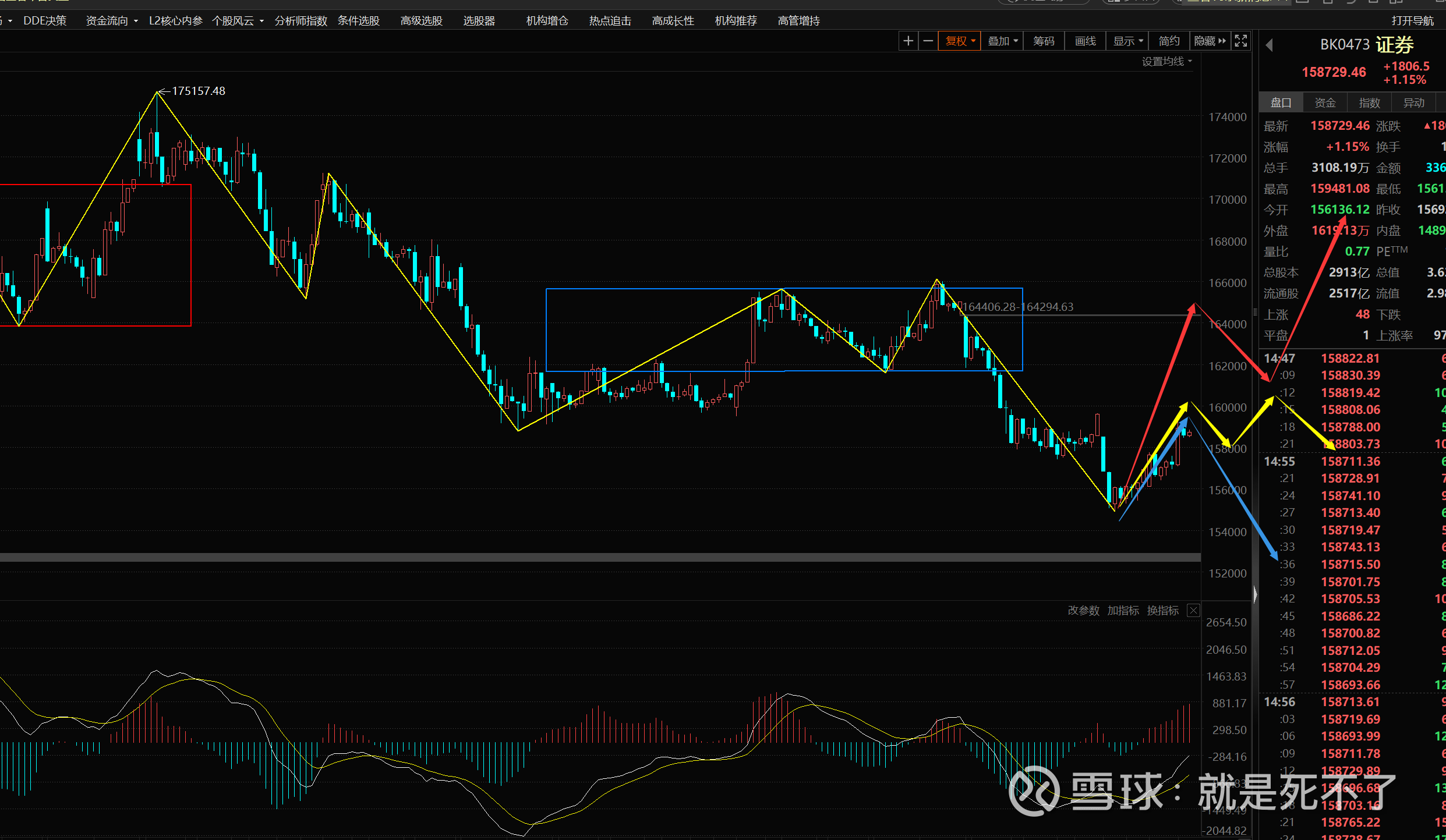Click 改参数 to change parameters
The image size is (1446, 840).
(x=1083, y=611)
